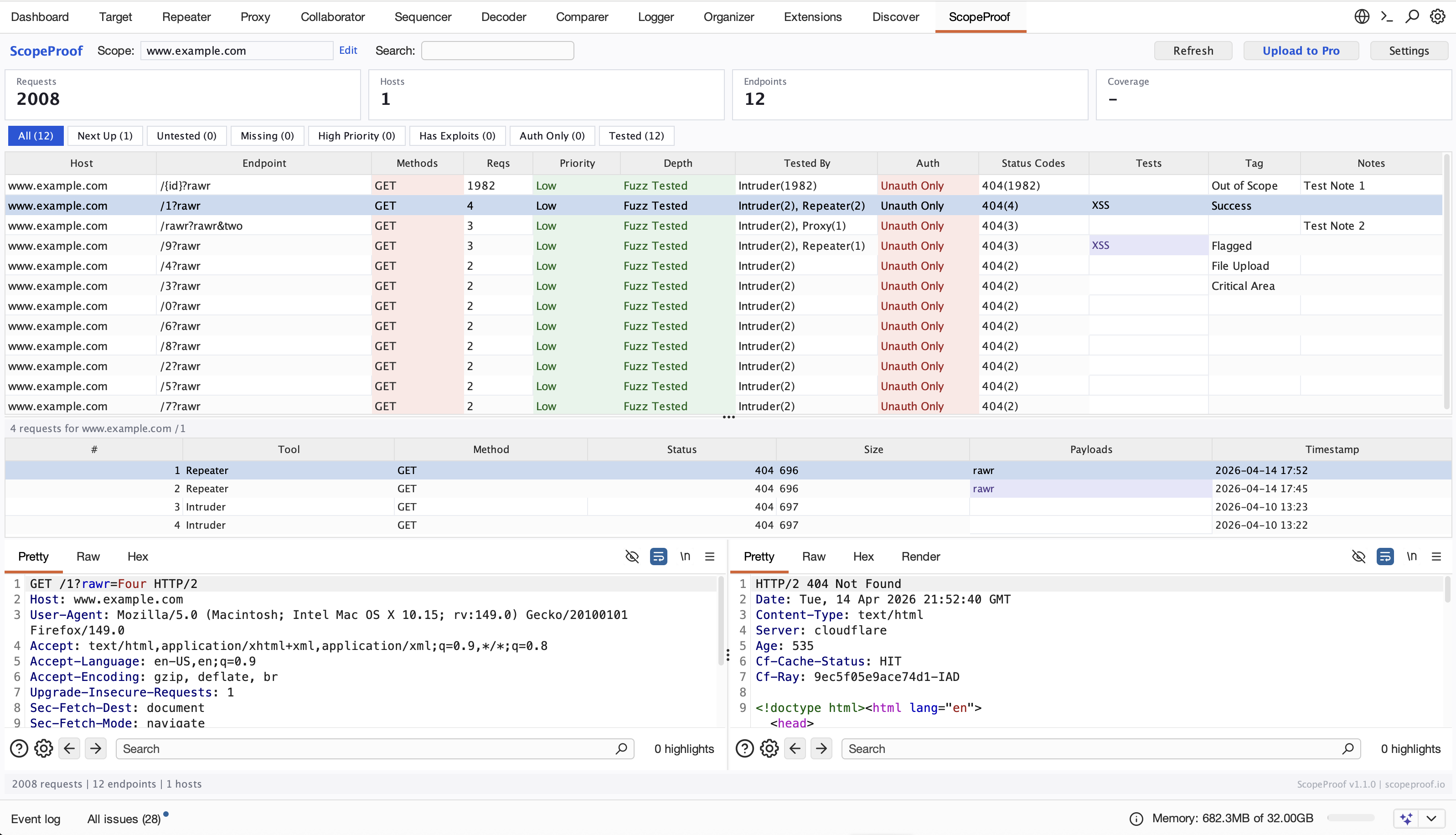Go to previous match in response search
This screenshot has width=1456, height=835.
[795, 748]
